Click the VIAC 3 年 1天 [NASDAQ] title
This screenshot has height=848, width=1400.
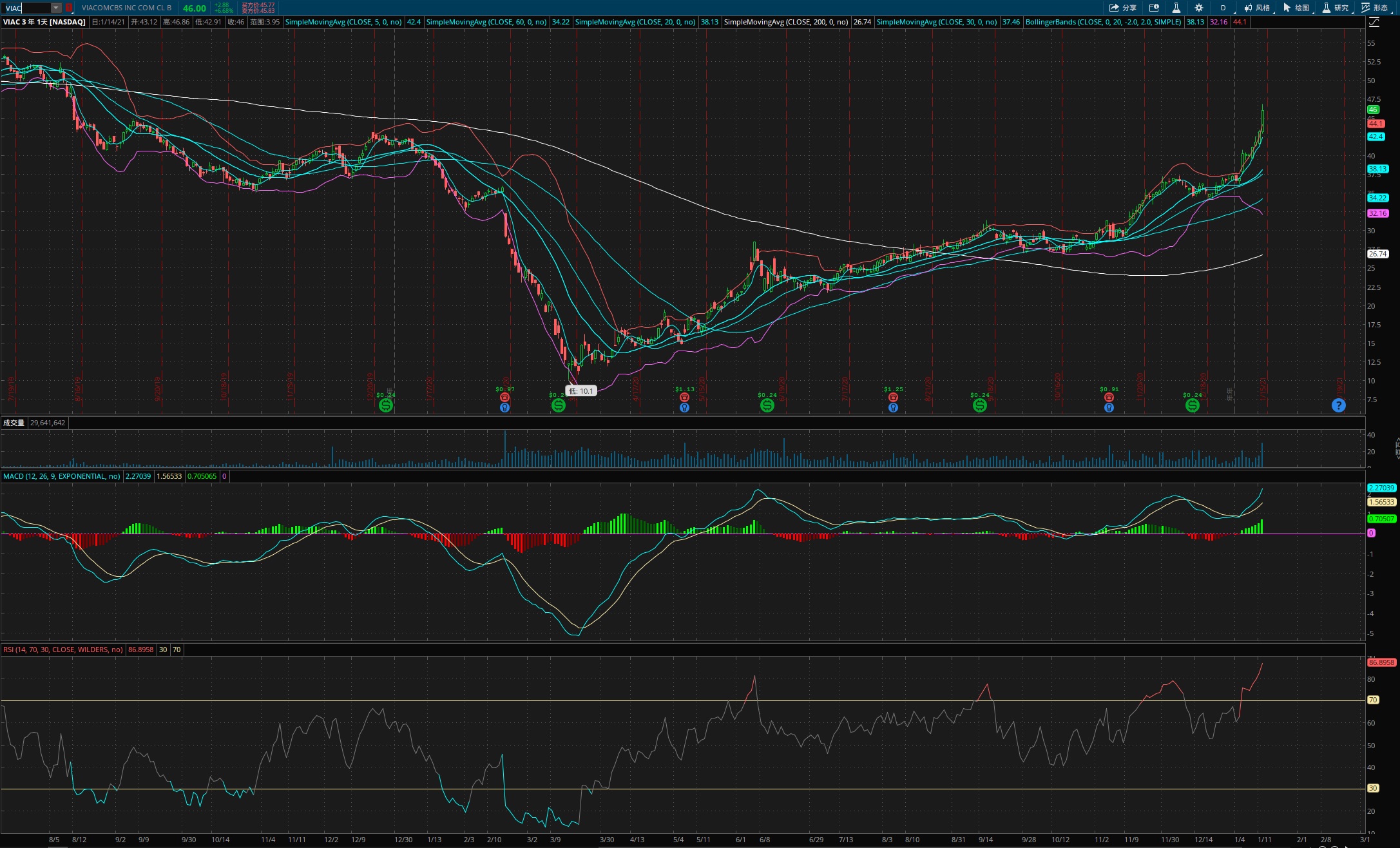[44, 22]
